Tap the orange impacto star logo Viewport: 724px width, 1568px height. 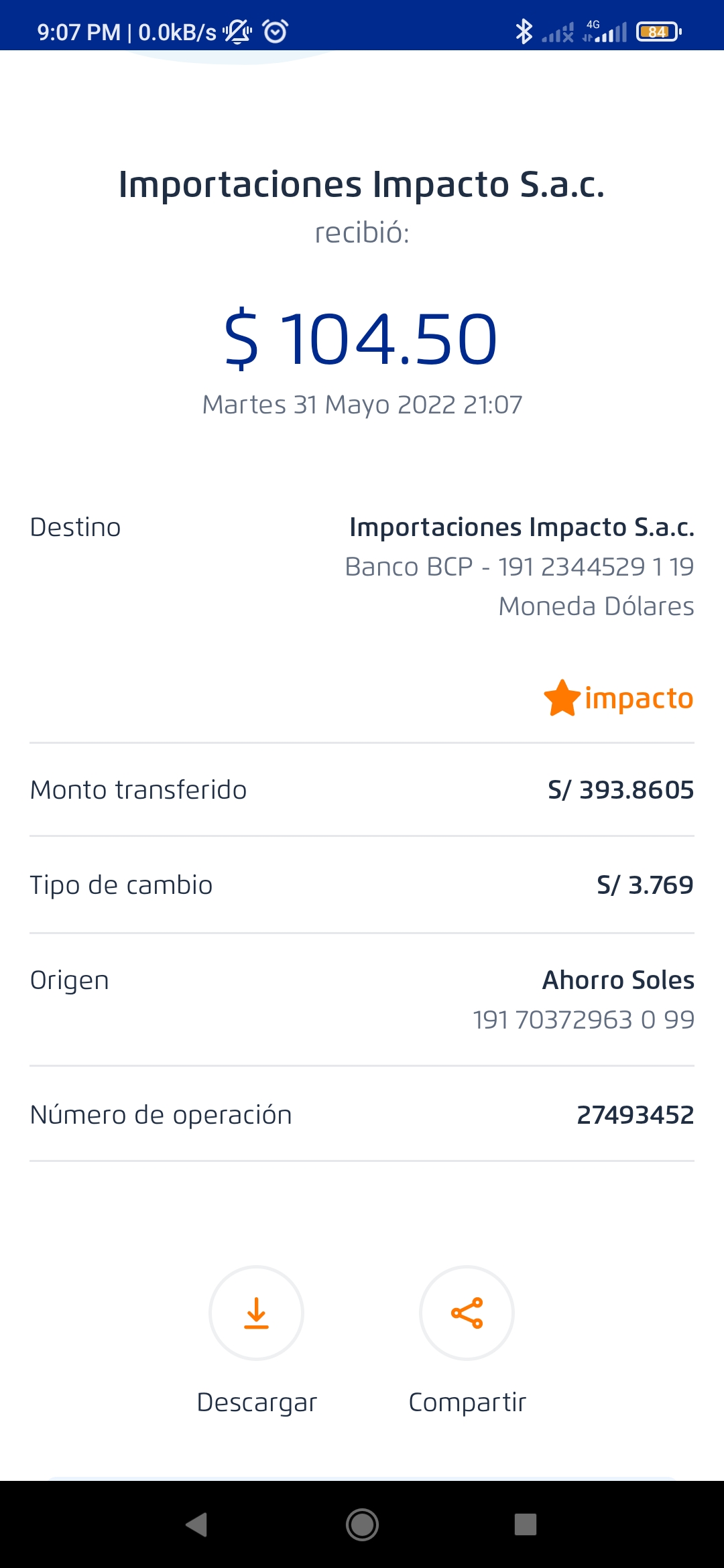[x=562, y=698]
